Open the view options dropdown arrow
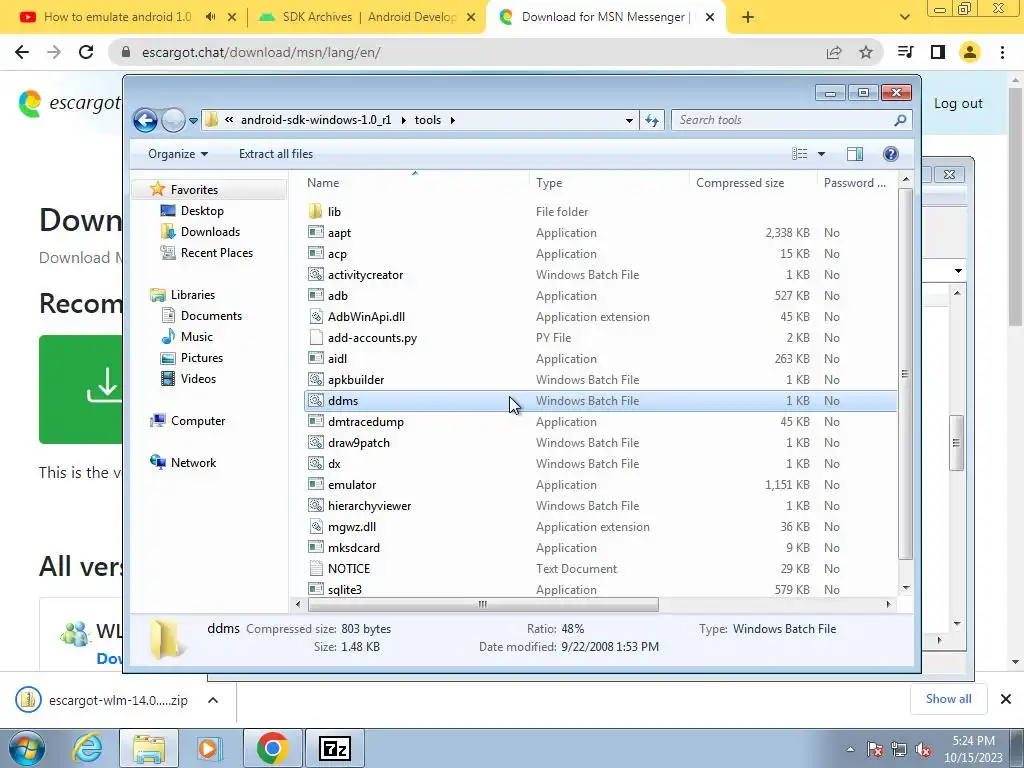The width and height of the screenshot is (1024, 768). coord(822,154)
